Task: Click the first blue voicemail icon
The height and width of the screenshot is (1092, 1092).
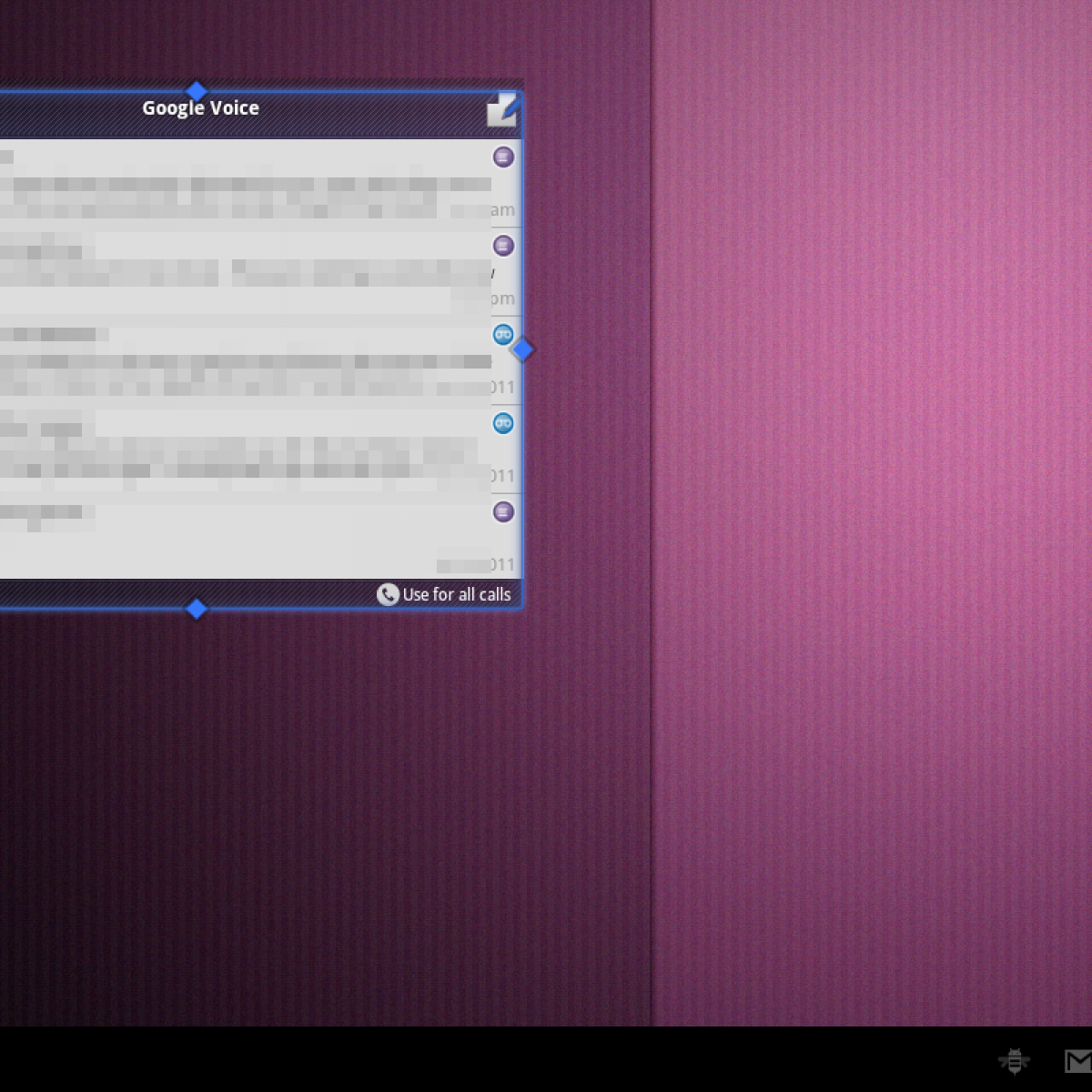Action: coord(503,335)
